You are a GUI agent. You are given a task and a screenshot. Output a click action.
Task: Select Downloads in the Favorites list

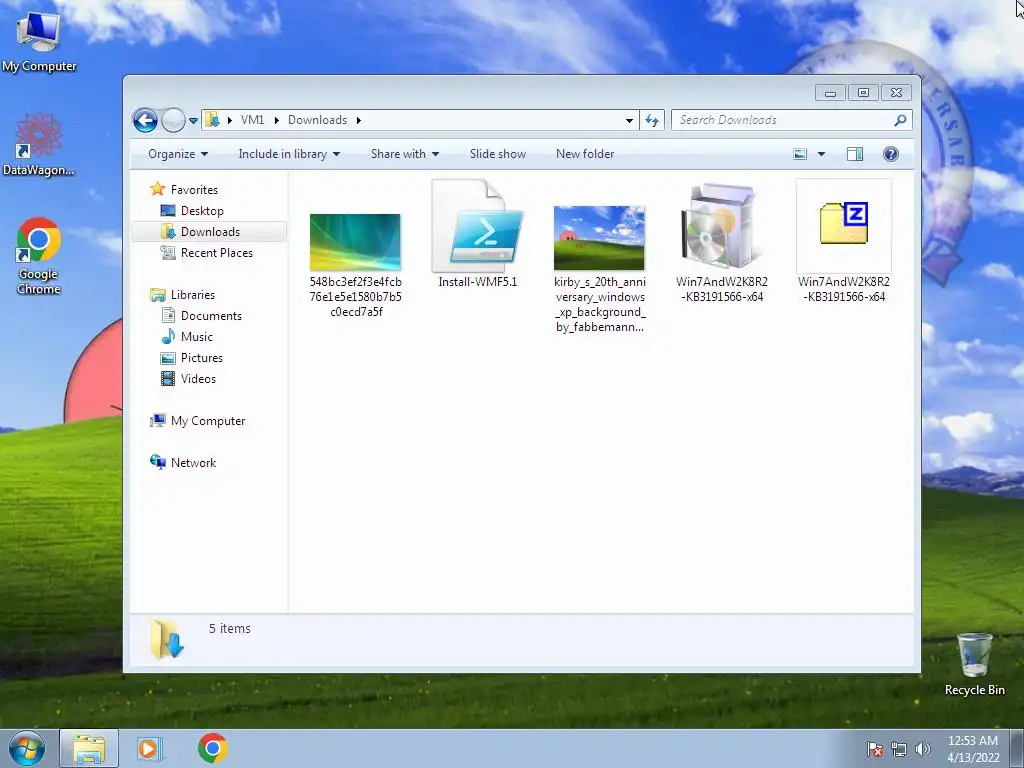(210, 232)
